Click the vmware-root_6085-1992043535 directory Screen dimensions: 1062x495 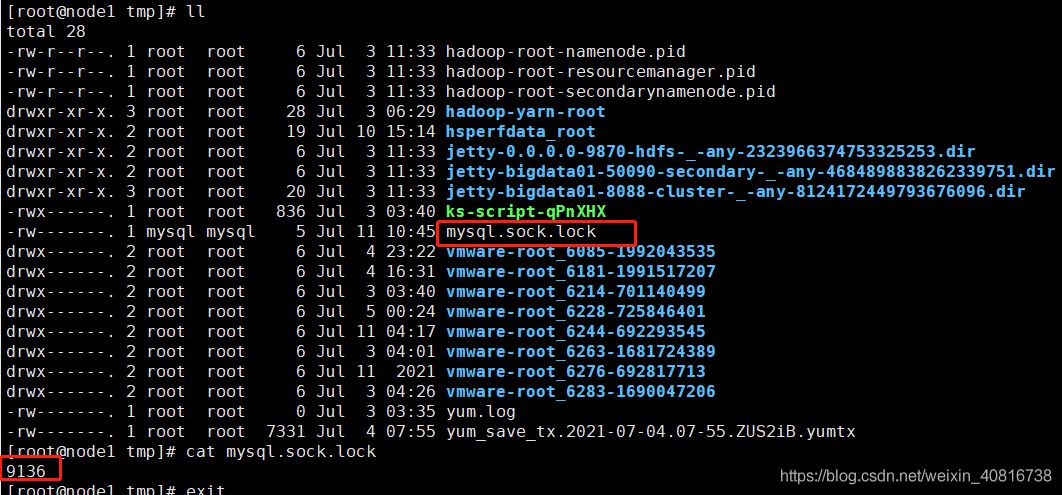(x=580, y=252)
